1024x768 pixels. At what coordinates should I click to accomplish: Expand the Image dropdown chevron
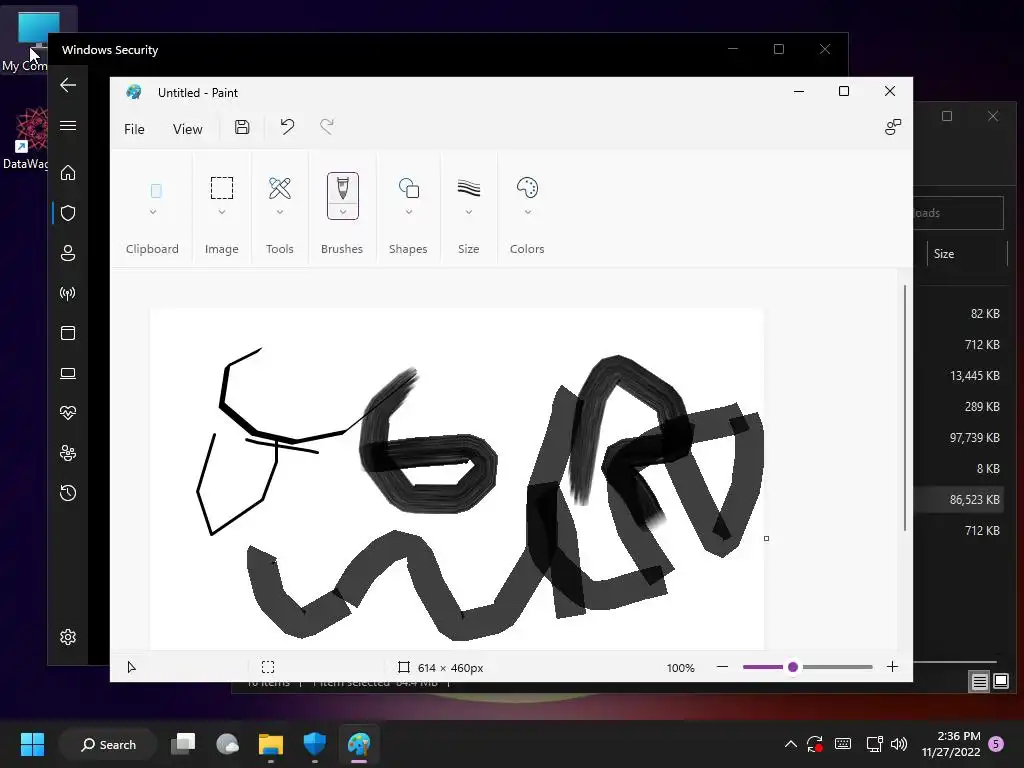(222, 212)
